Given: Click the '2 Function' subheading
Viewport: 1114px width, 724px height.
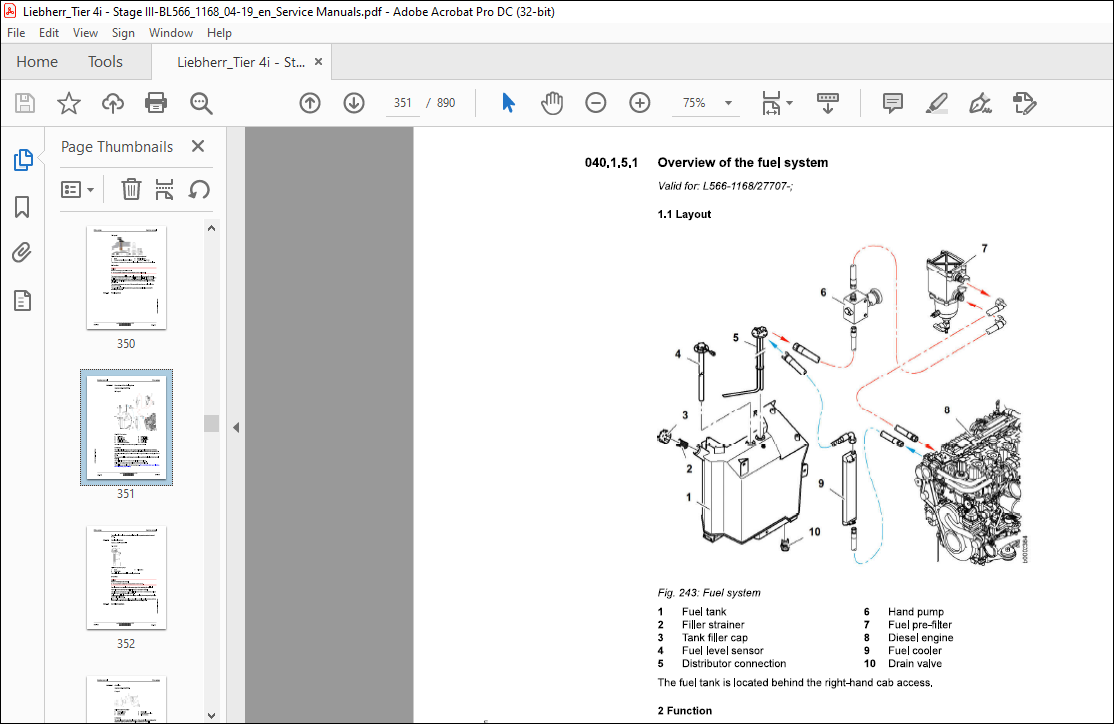Looking at the screenshot, I should 684,711.
